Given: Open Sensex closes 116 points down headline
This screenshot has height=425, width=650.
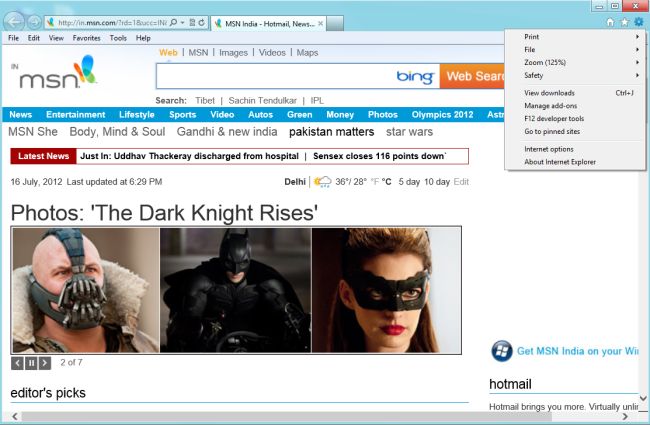Looking at the screenshot, I should (x=379, y=156).
